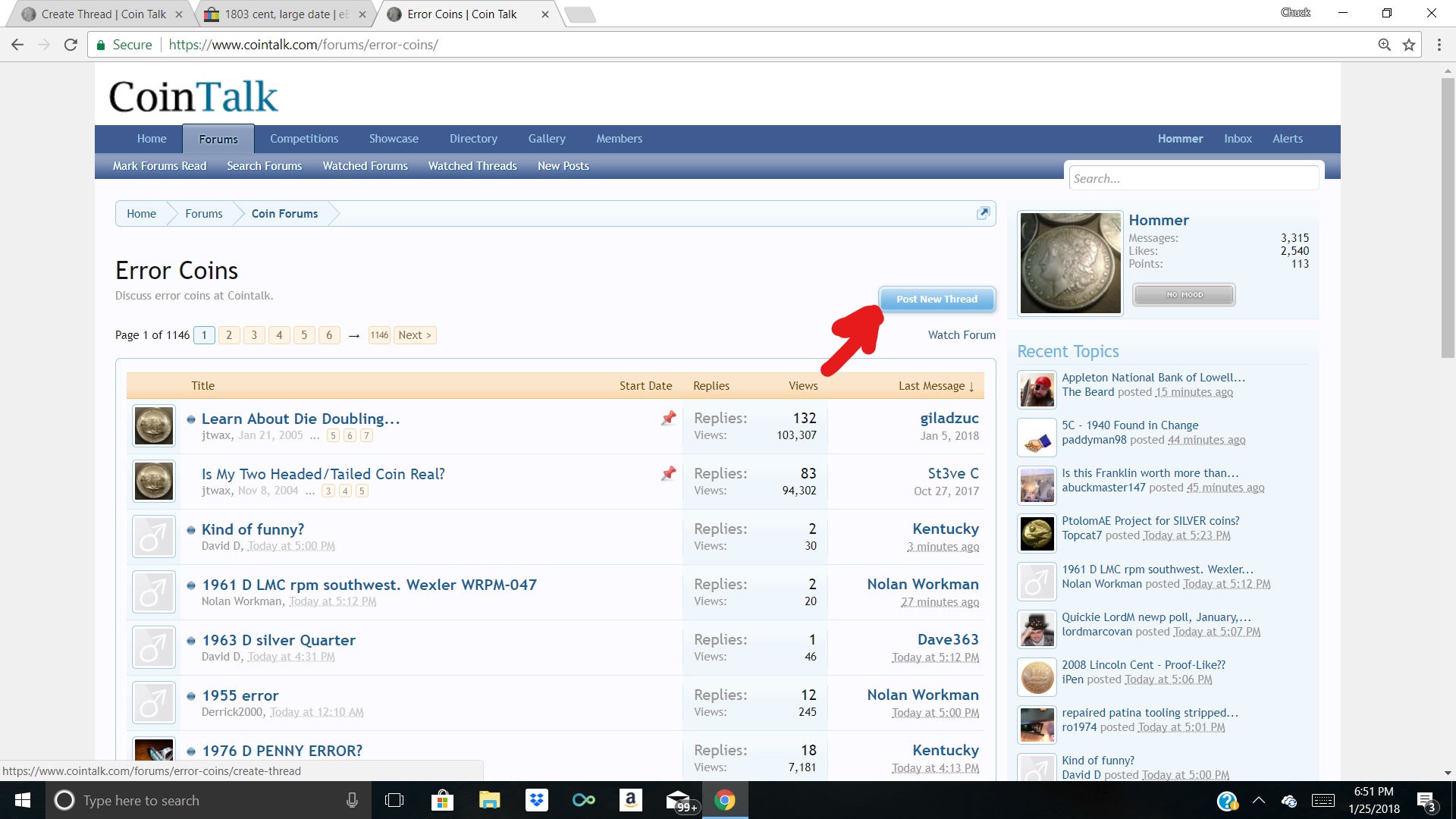The width and height of the screenshot is (1456, 819).
Task: Click the open-in-new-window breadcrumb icon
Action: pyautogui.click(x=983, y=213)
